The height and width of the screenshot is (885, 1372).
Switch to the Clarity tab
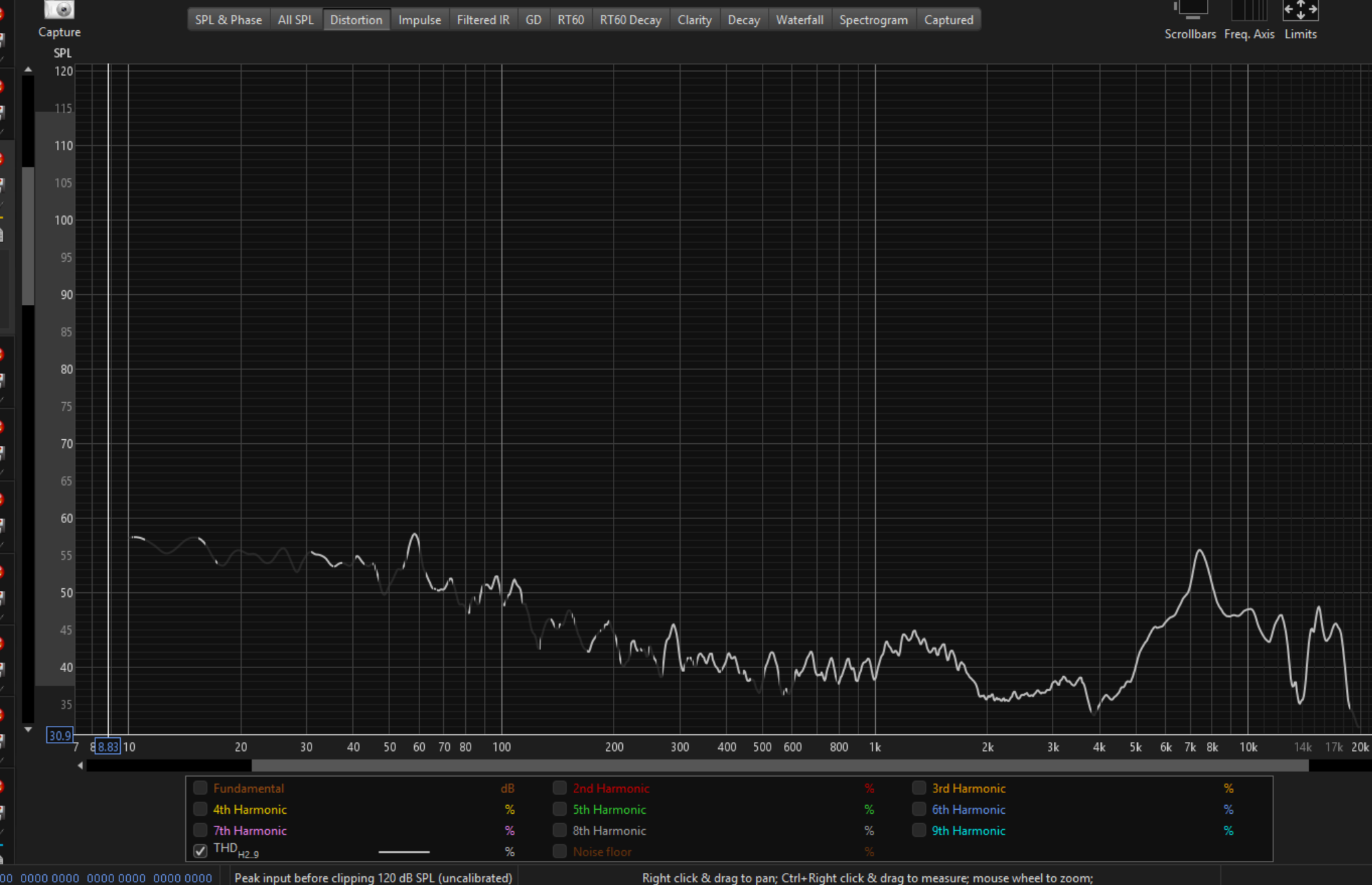(694, 19)
